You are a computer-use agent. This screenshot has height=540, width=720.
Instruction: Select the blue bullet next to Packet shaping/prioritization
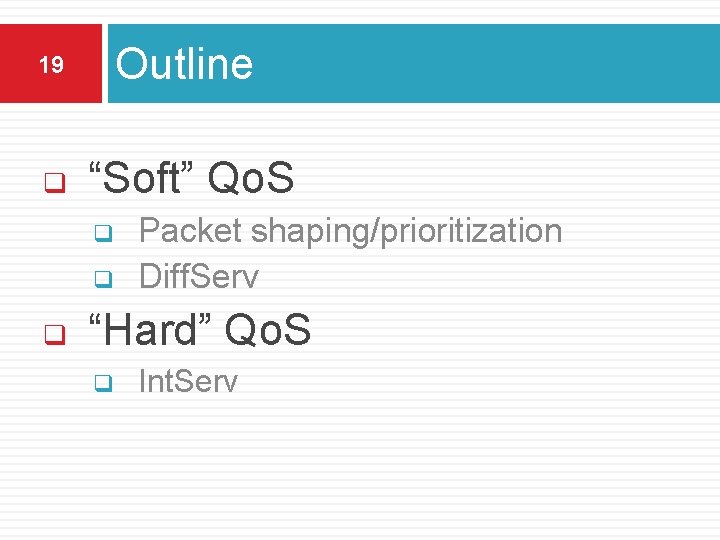[103, 233]
